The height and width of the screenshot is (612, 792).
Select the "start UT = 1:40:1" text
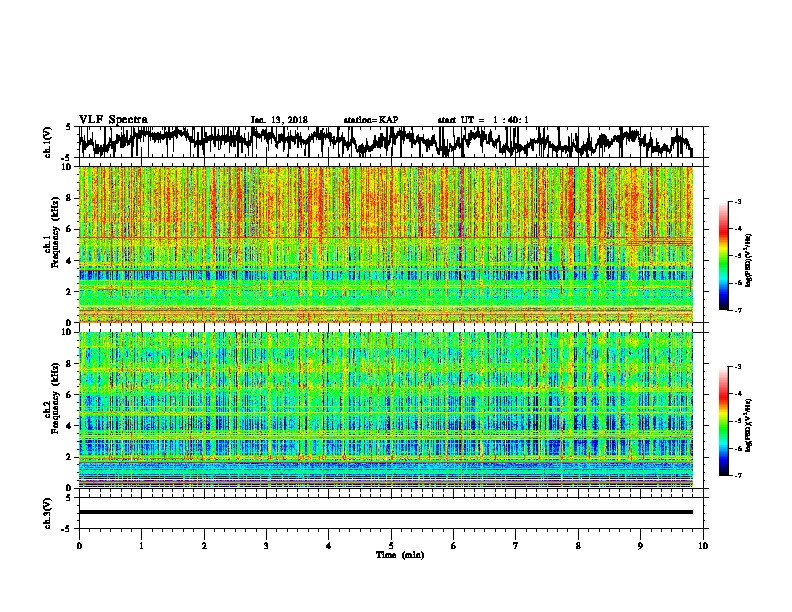click(x=483, y=120)
